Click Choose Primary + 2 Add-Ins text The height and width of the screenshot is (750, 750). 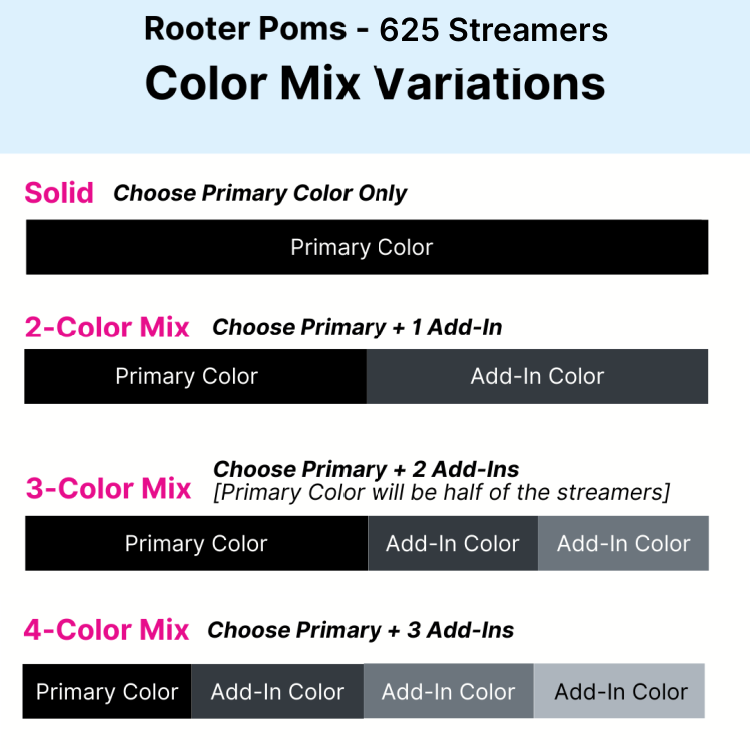click(x=366, y=469)
